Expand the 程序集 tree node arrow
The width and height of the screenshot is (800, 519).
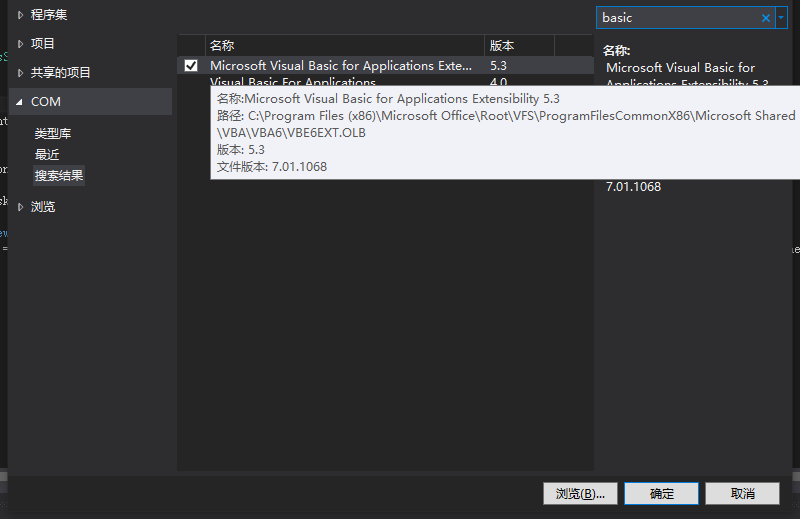[x=20, y=15]
